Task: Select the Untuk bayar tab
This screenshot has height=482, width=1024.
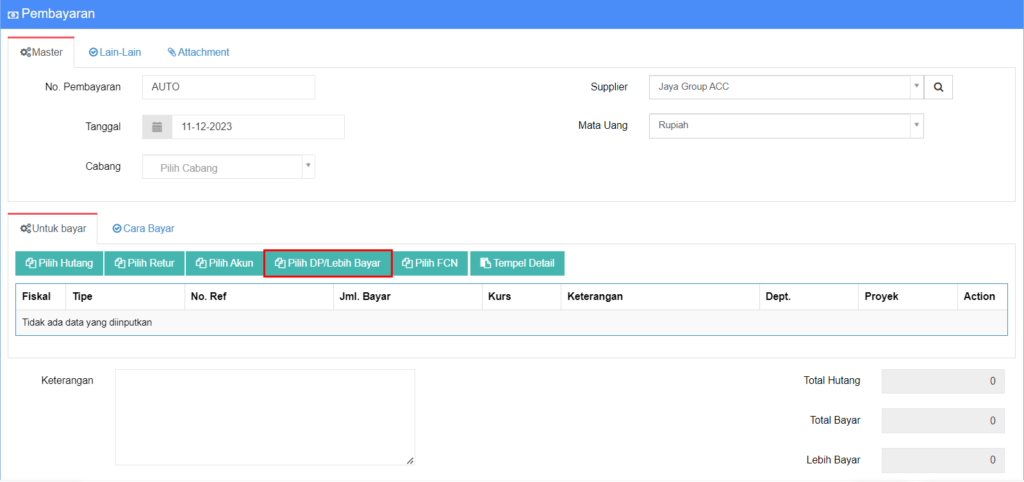Action: coord(53,228)
